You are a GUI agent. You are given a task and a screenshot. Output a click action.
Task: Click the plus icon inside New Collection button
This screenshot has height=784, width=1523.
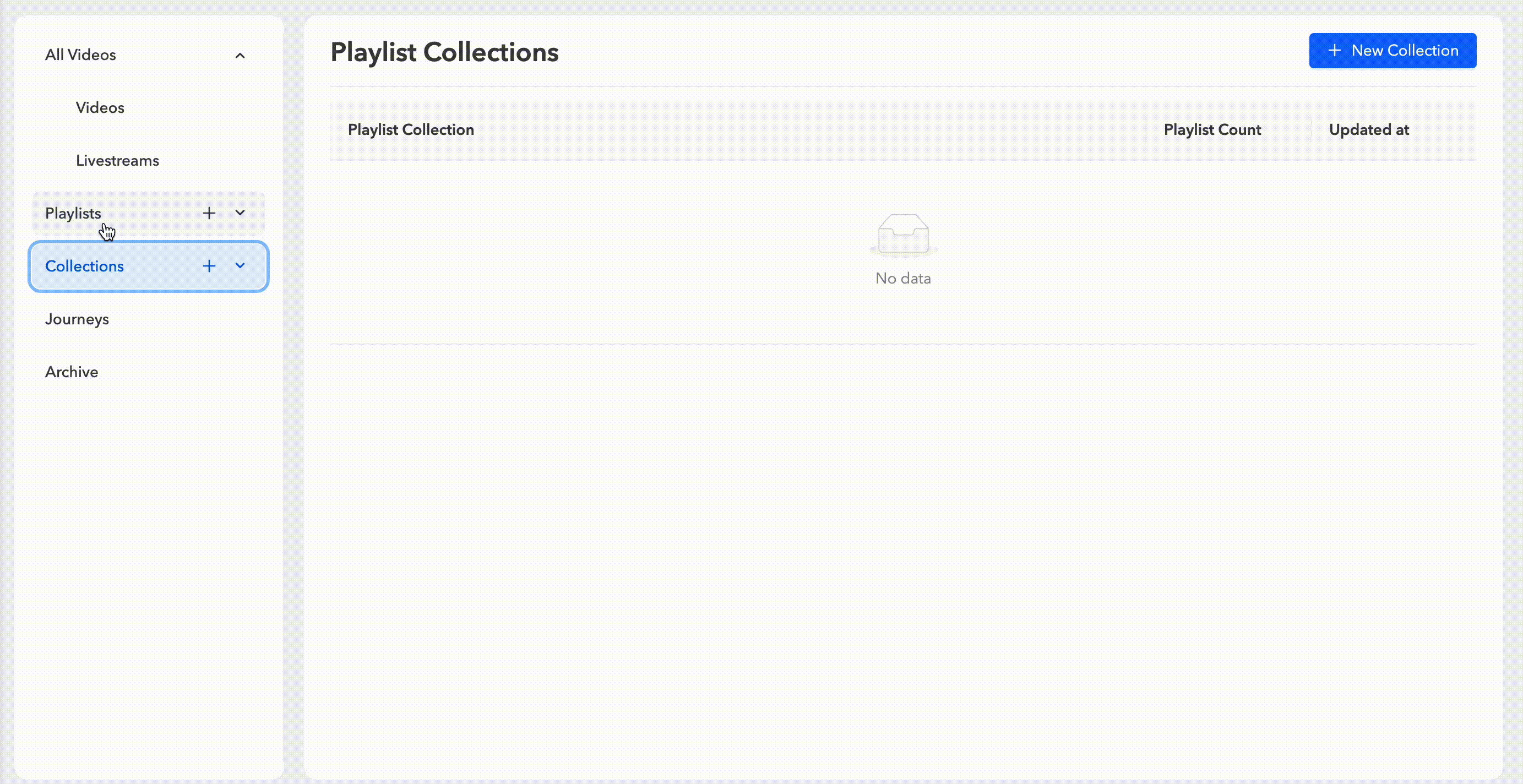coord(1334,51)
